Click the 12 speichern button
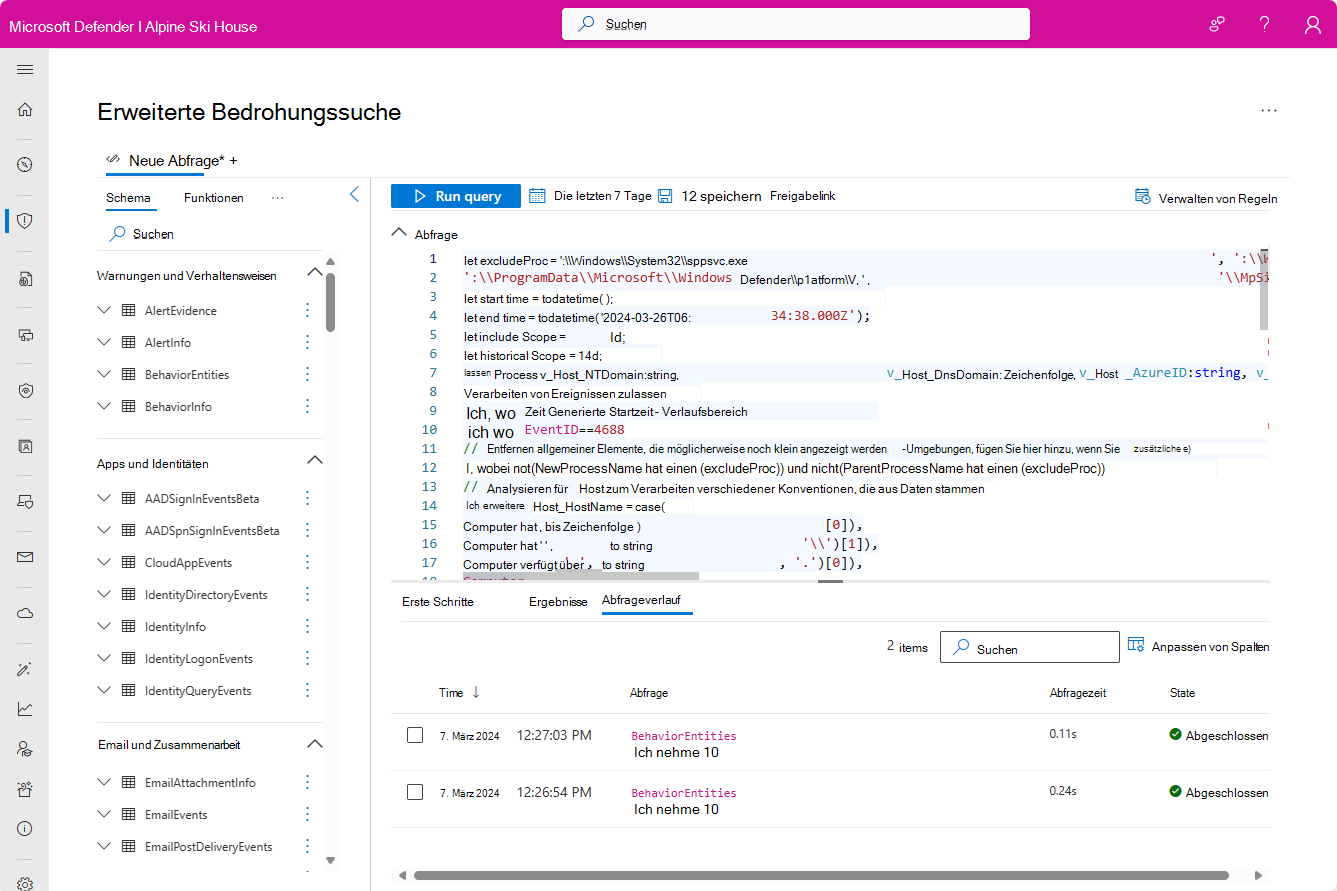This screenshot has width=1337, height=891. coord(721,196)
